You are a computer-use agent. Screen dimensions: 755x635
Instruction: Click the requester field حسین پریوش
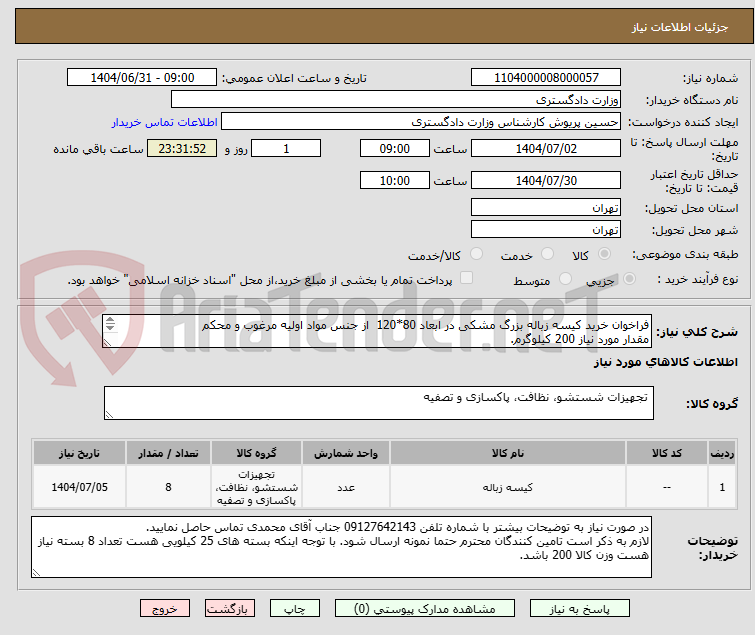(421, 122)
